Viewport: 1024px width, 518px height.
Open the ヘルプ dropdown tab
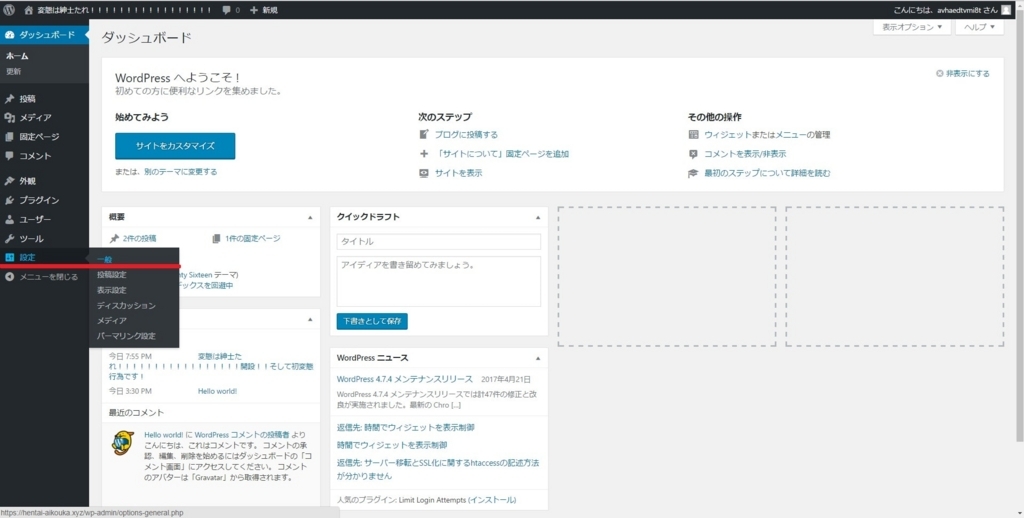click(980, 27)
